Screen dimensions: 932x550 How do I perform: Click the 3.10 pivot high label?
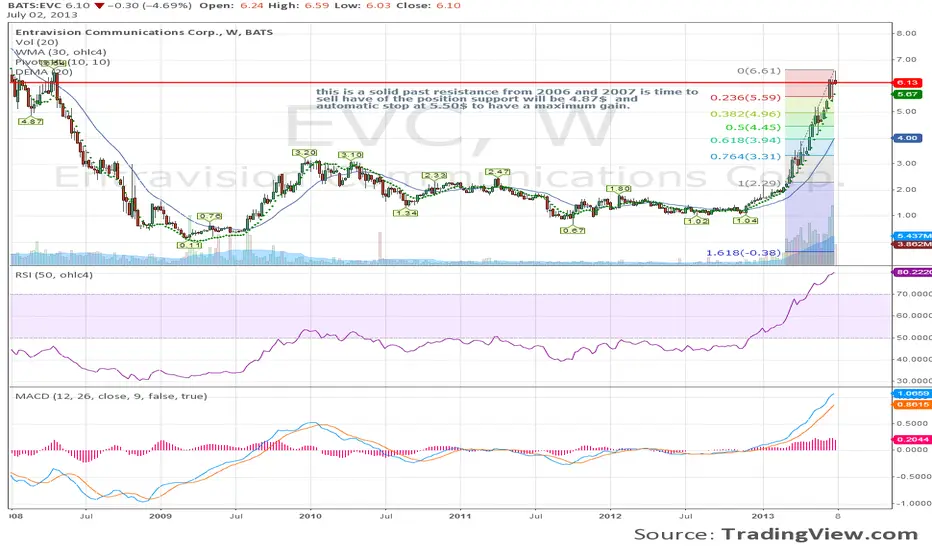pyautogui.click(x=351, y=155)
